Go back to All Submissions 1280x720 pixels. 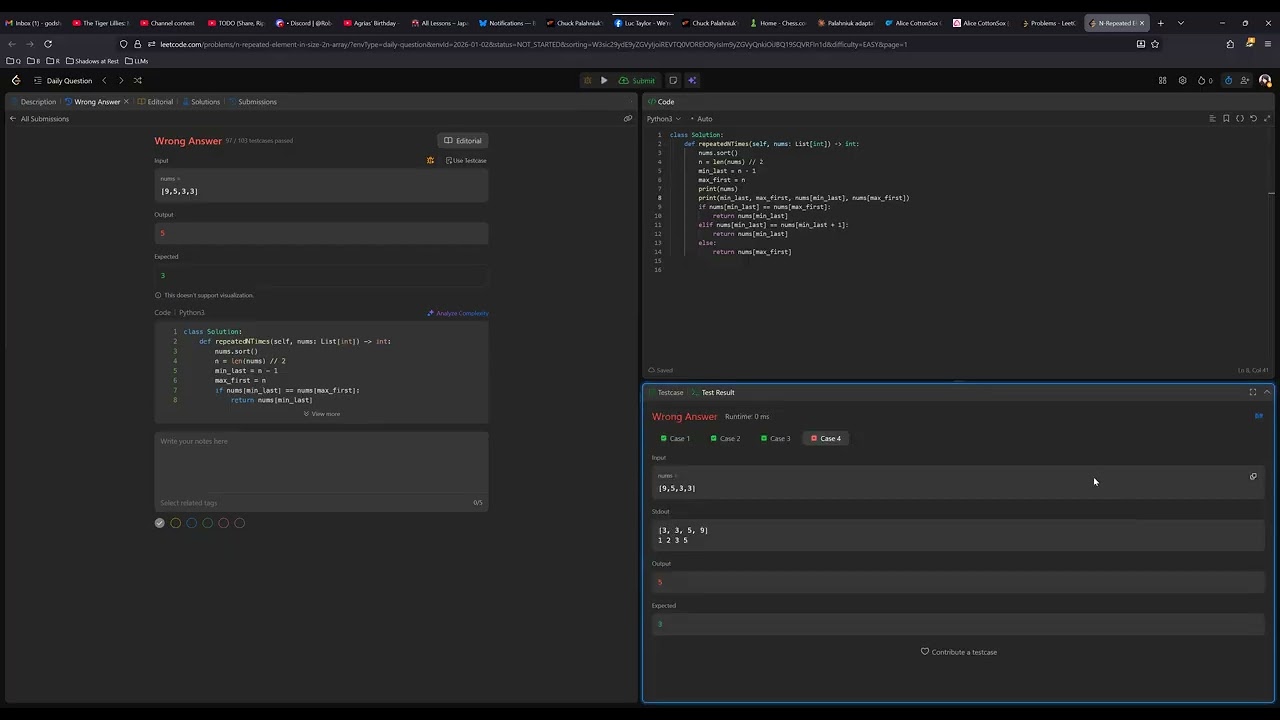40,119
